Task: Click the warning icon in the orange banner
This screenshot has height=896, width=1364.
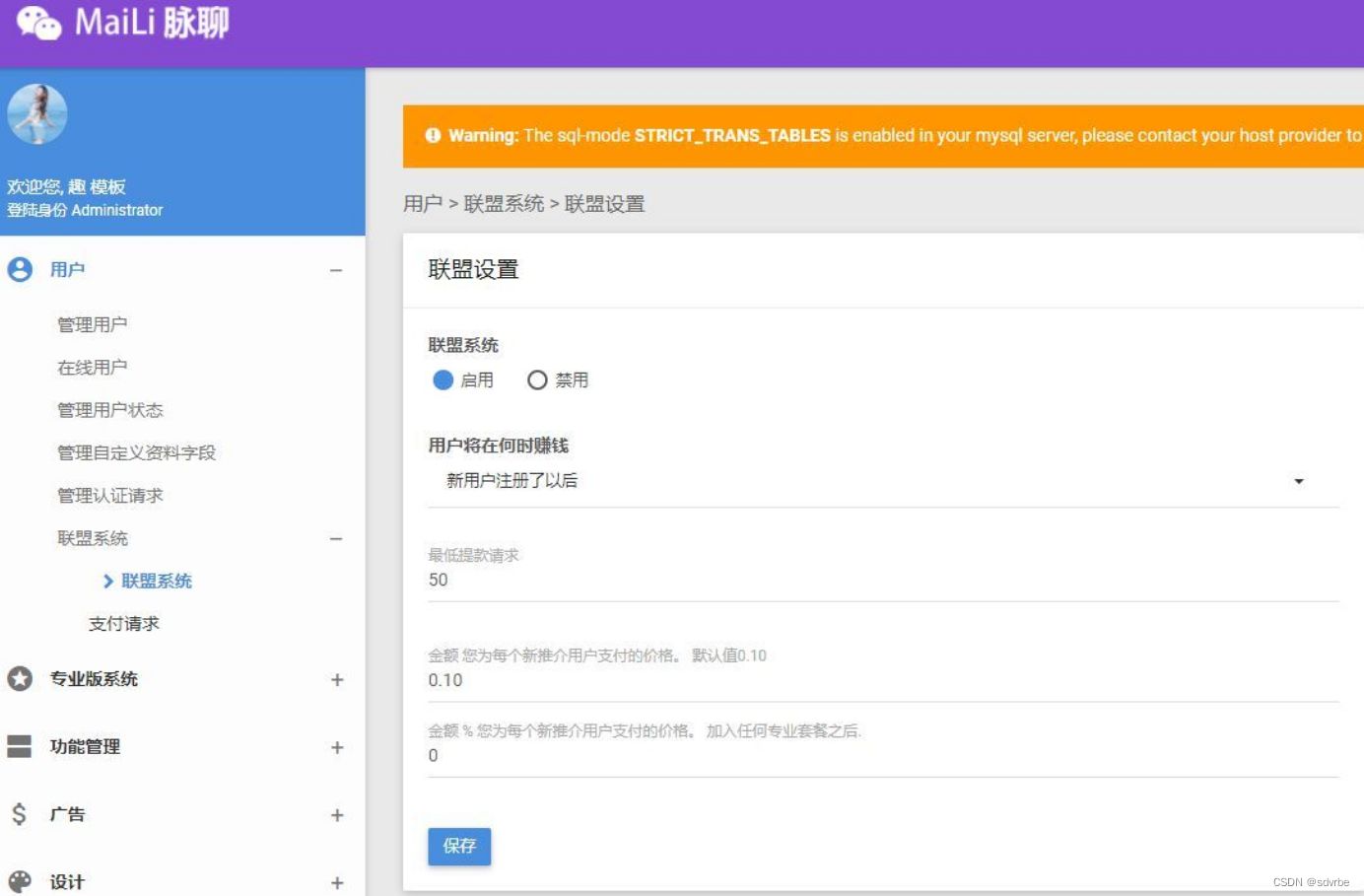Action: click(436, 135)
